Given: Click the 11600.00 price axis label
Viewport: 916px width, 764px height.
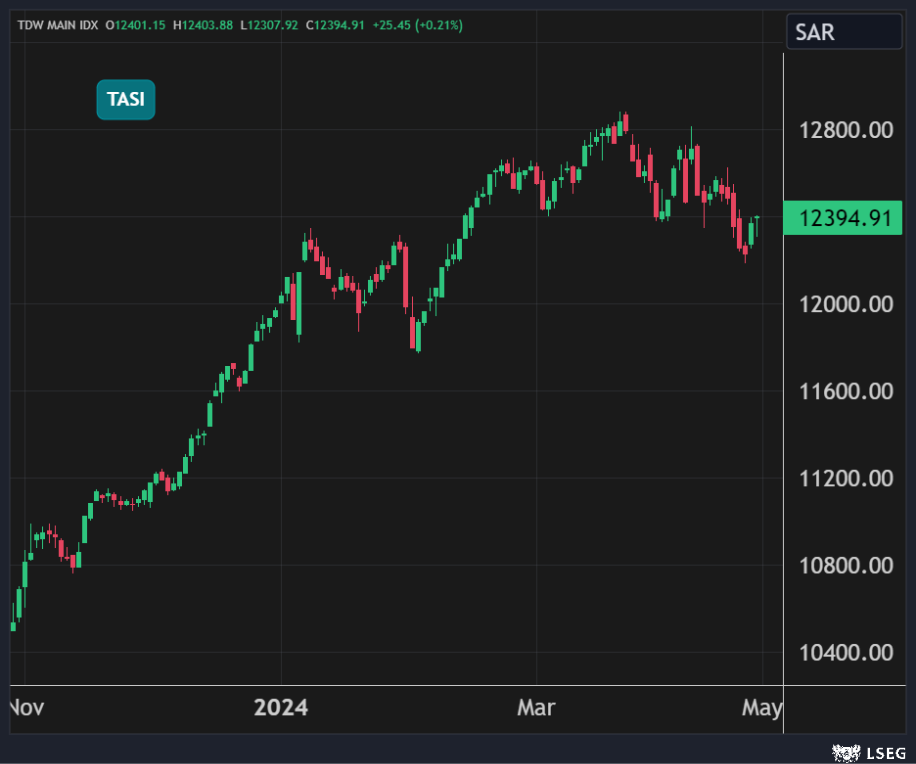Looking at the screenshot, I should [848, 391].
